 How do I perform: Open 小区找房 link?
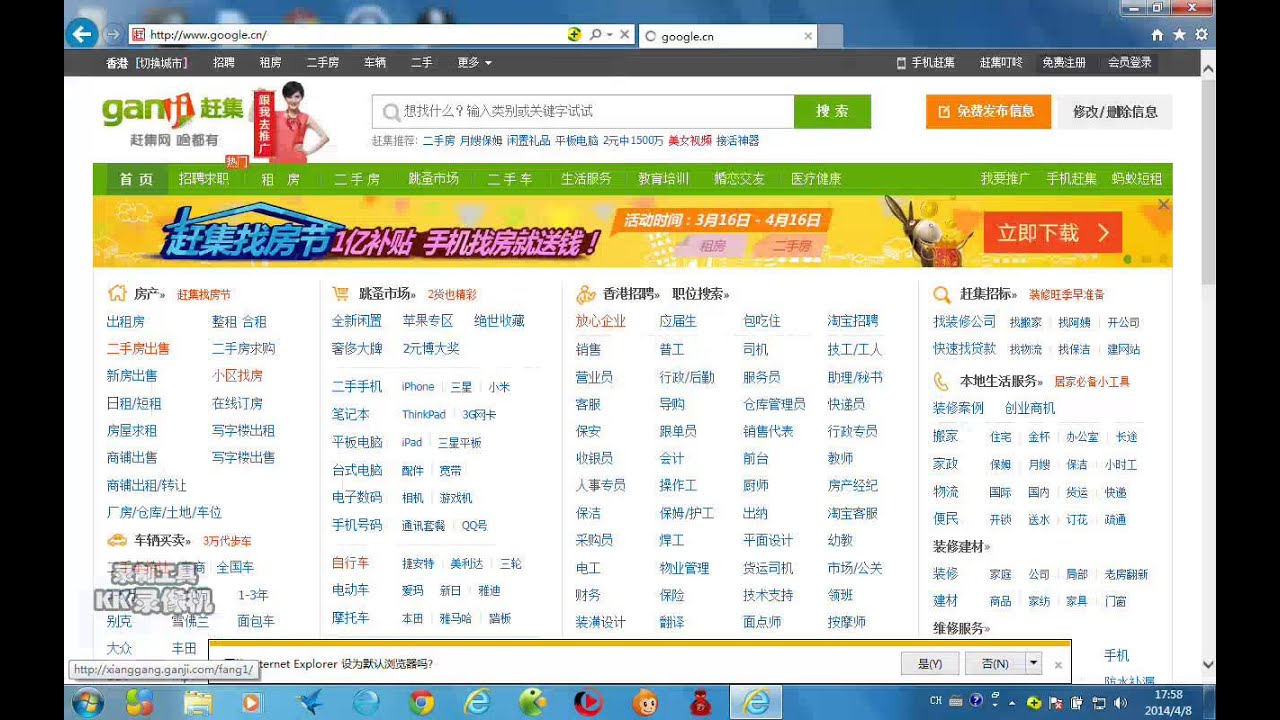point(237,376)
